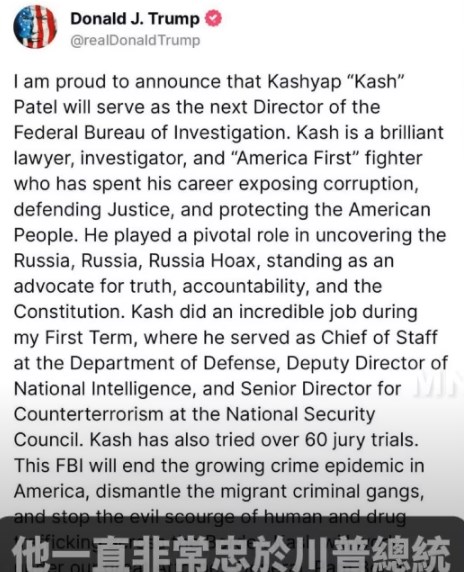Image resolution: width=464 pixels, height=572 pixels.
Task: Click the 'Donald J. Trump' display name
Action: coord(135,19)
